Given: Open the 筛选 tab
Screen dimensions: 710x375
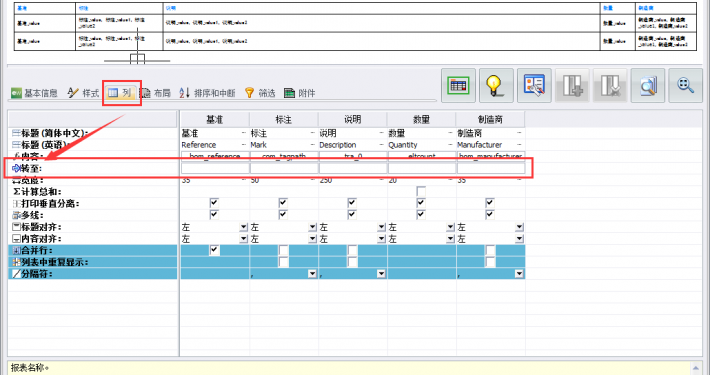Looking at the screenshot, I should [x=260, y=93].
